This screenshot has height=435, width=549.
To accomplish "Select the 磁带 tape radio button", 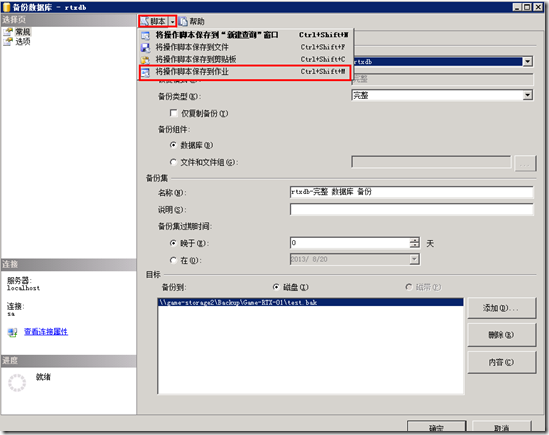I will click(x=409, y=287).
